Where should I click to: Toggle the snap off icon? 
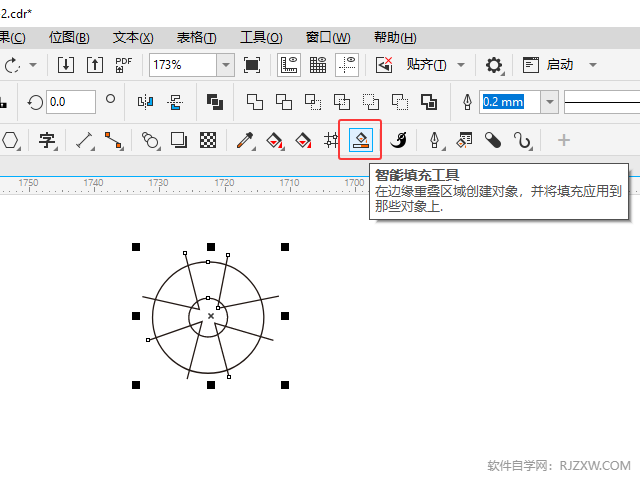coord(384,65)
